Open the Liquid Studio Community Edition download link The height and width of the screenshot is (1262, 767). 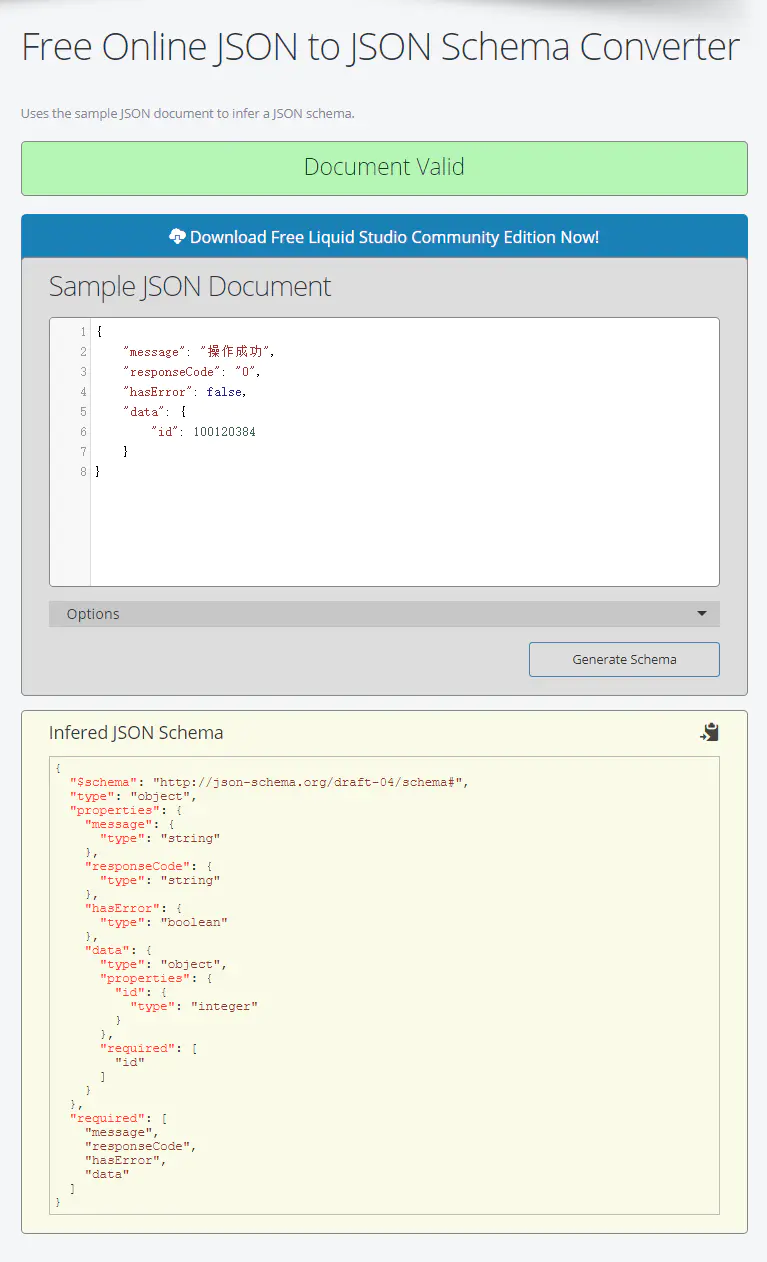point(384,237)
